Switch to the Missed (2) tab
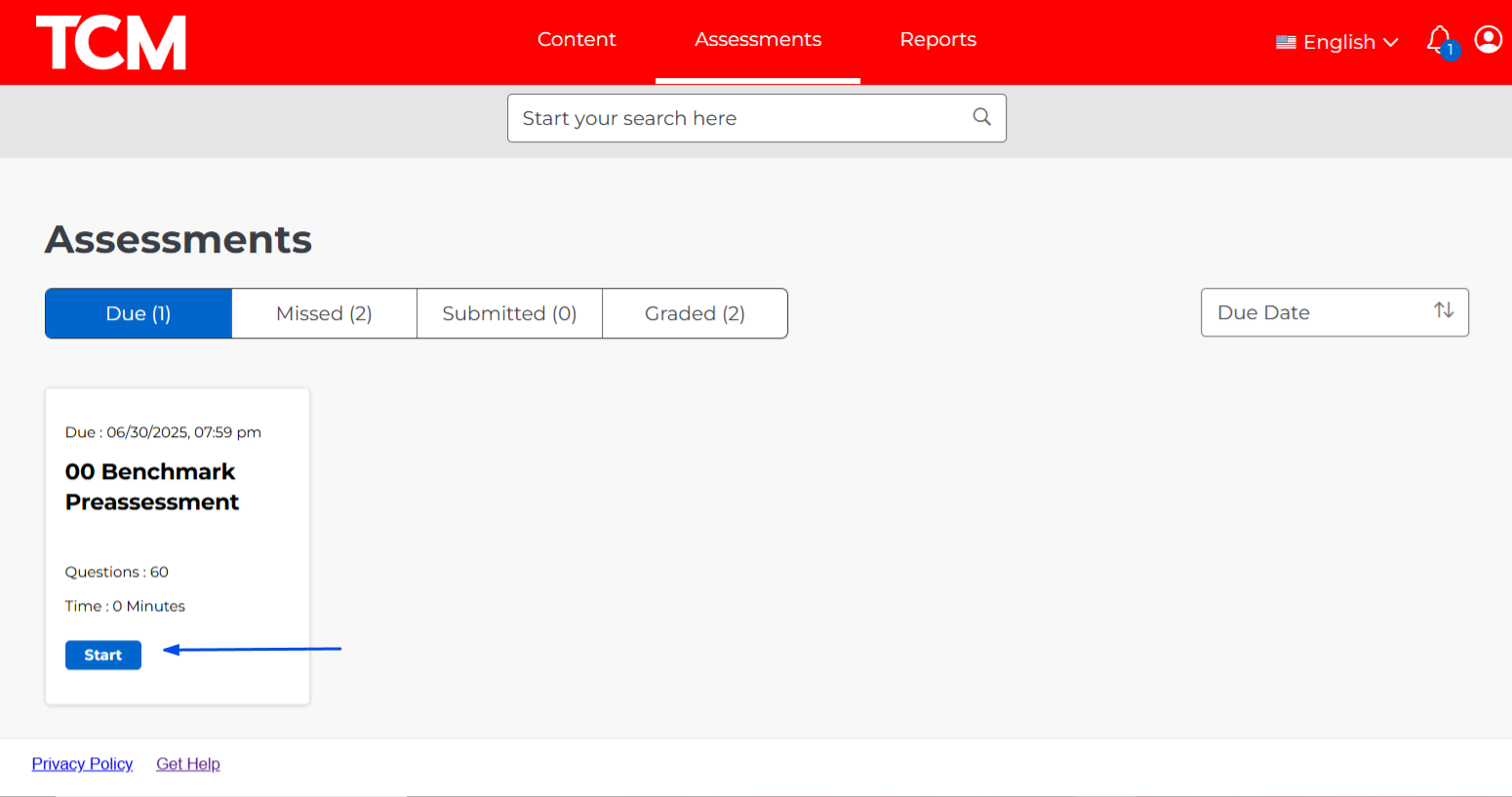This screenshot has height=797, width=1512. (324, 313)
